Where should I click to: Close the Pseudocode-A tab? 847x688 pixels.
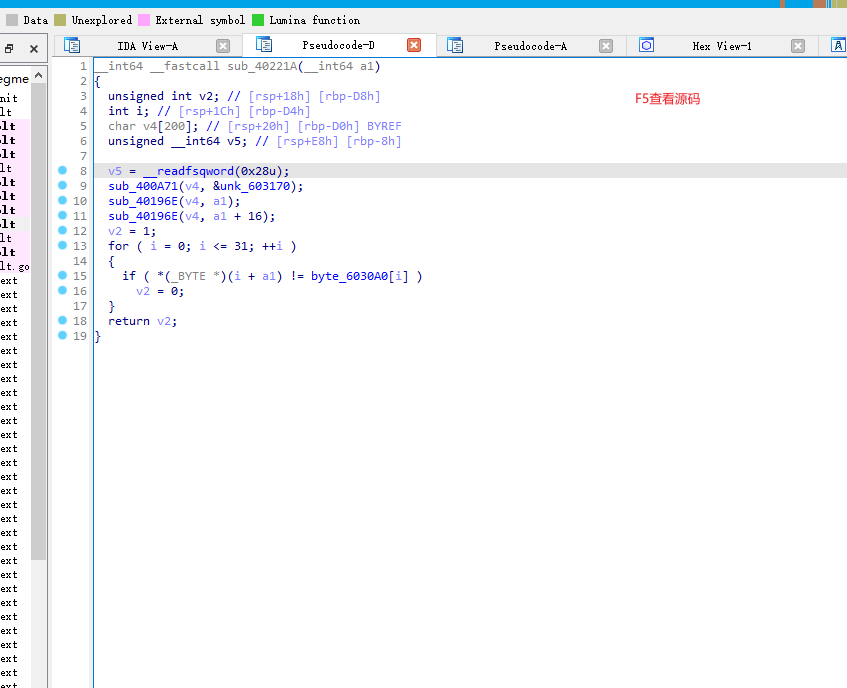pos(606,46)
